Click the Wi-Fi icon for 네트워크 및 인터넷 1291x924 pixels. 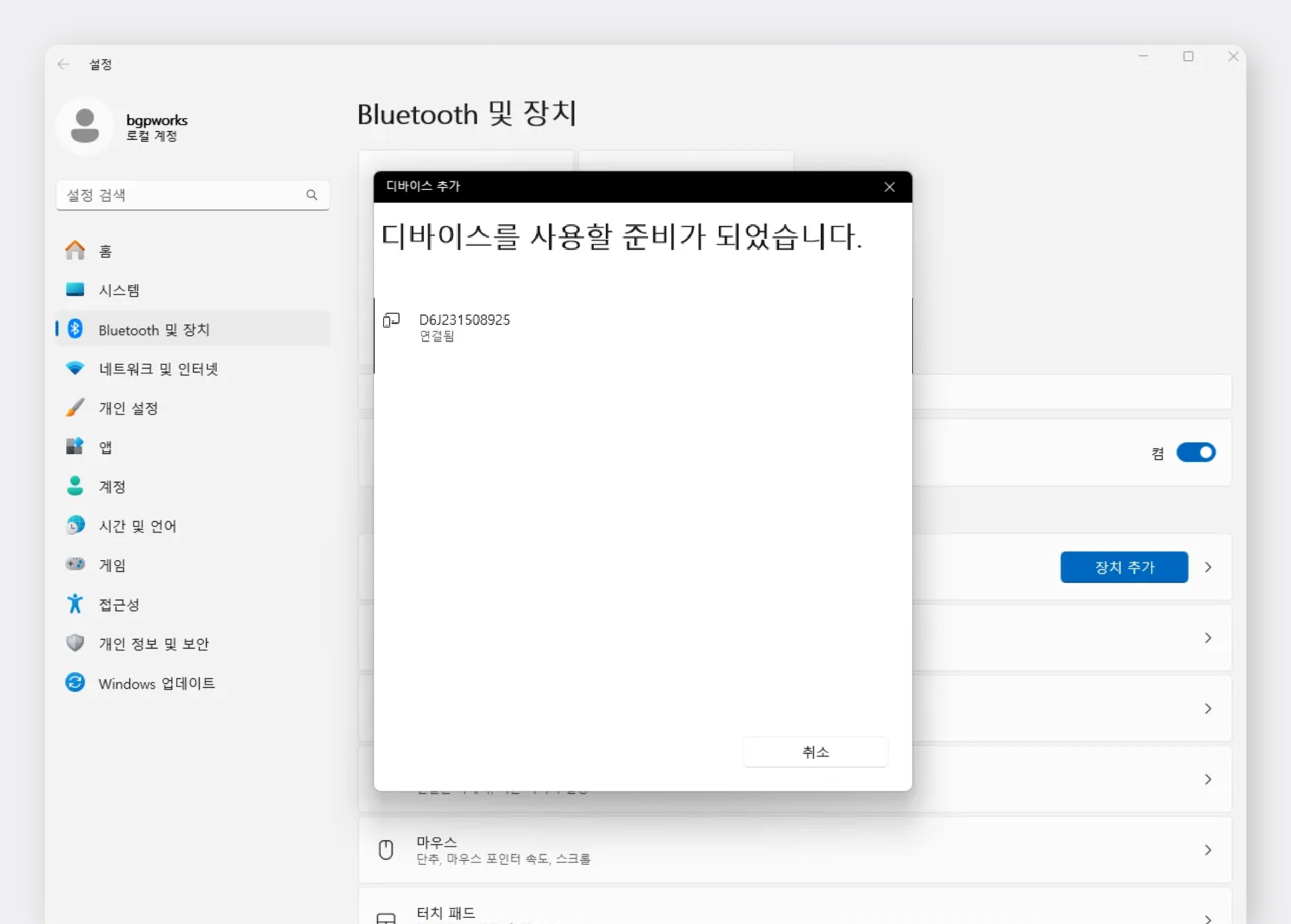(75, 368)
